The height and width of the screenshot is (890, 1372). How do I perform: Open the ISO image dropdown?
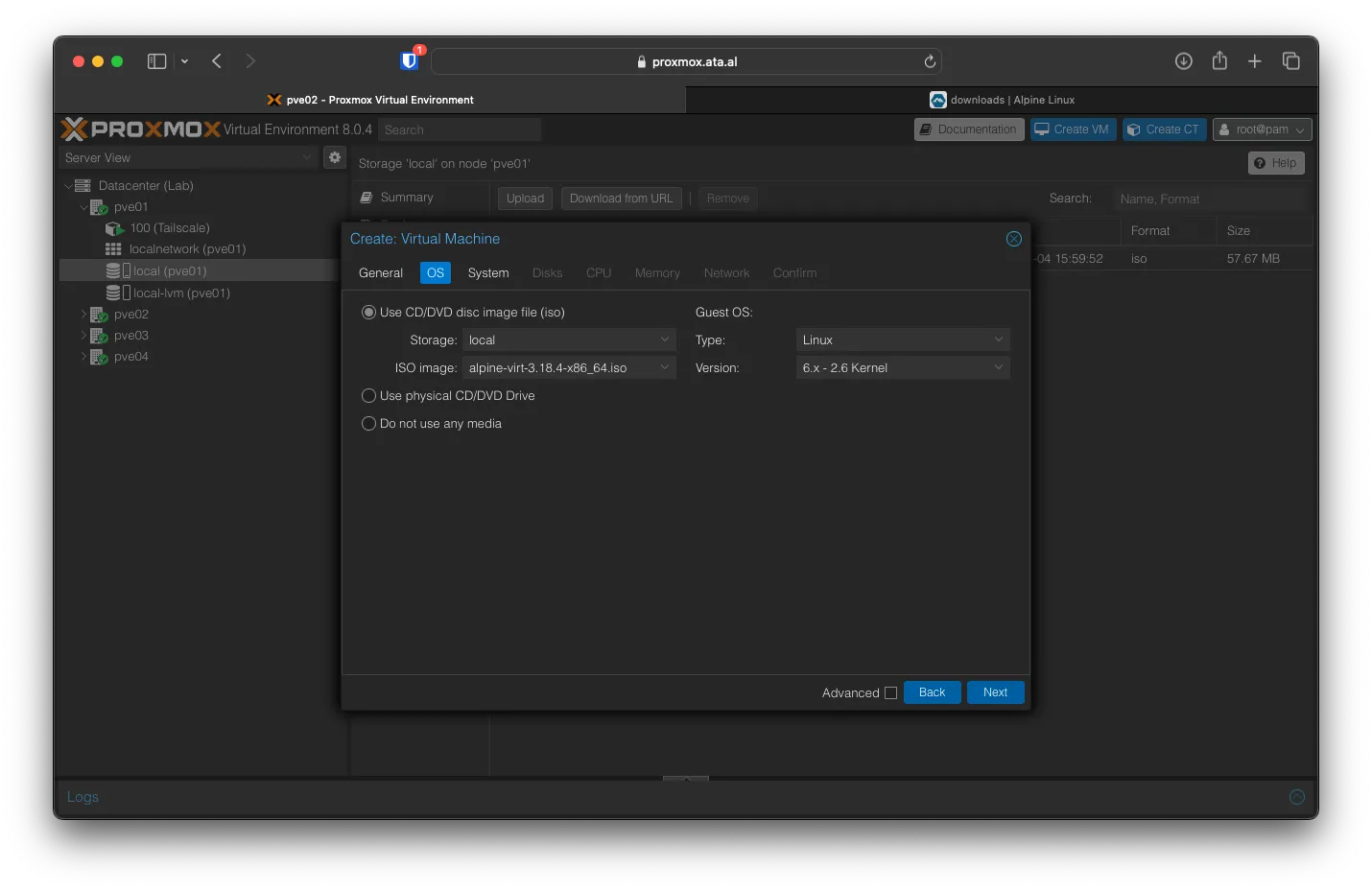click(x=569, y=368)
